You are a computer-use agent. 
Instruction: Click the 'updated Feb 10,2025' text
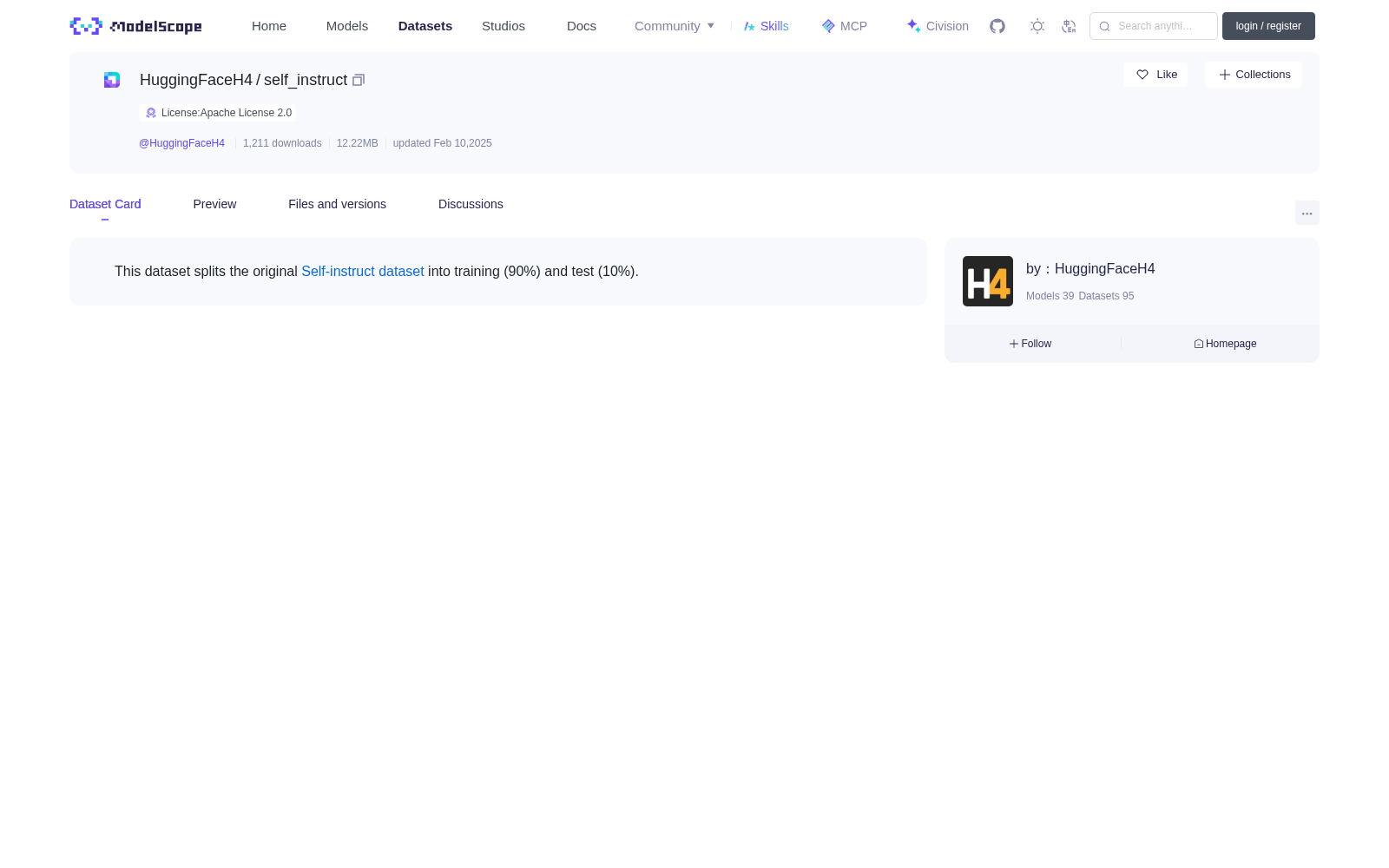(x=443, y=143)
